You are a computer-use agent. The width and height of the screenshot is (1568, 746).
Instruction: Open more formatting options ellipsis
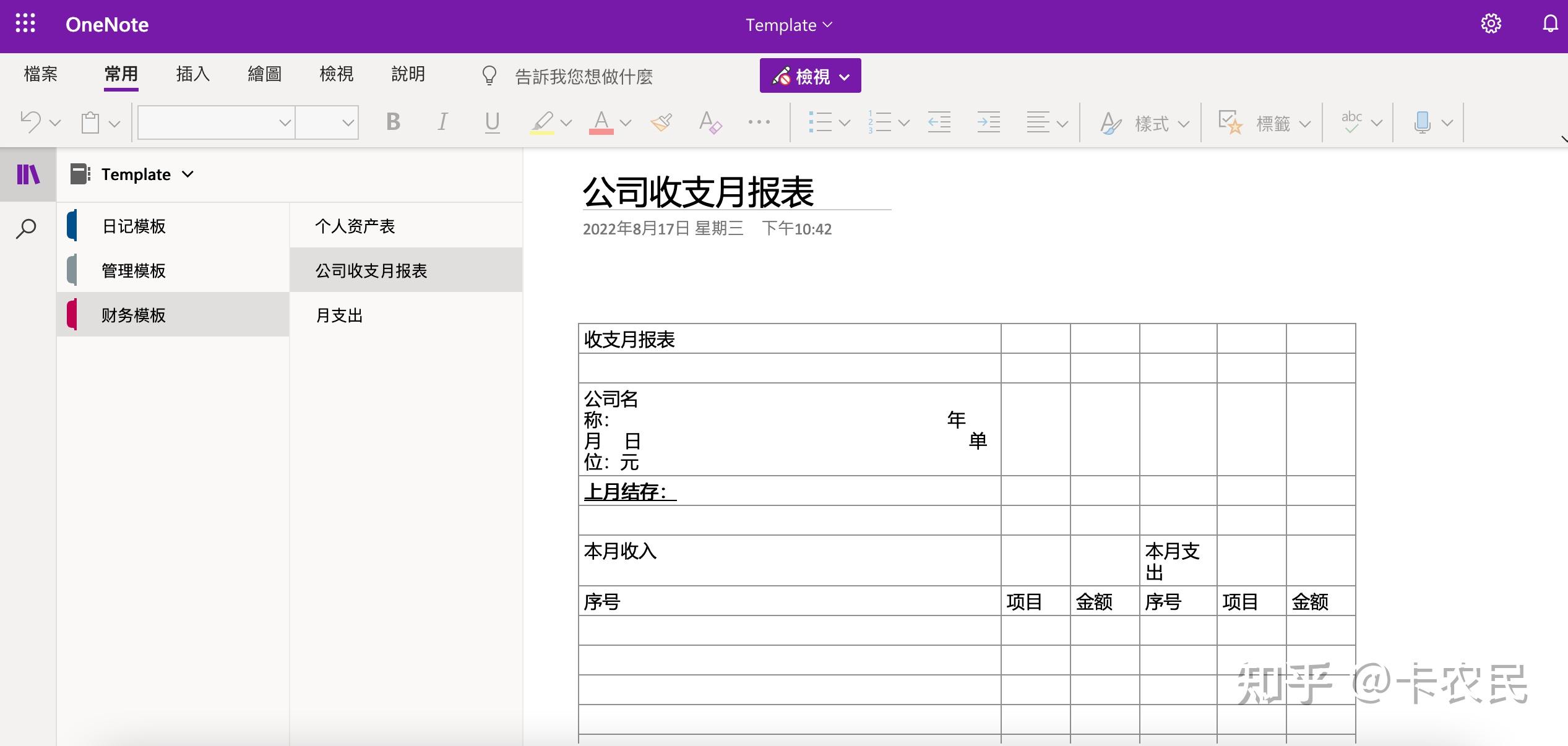tap(759, 122)
